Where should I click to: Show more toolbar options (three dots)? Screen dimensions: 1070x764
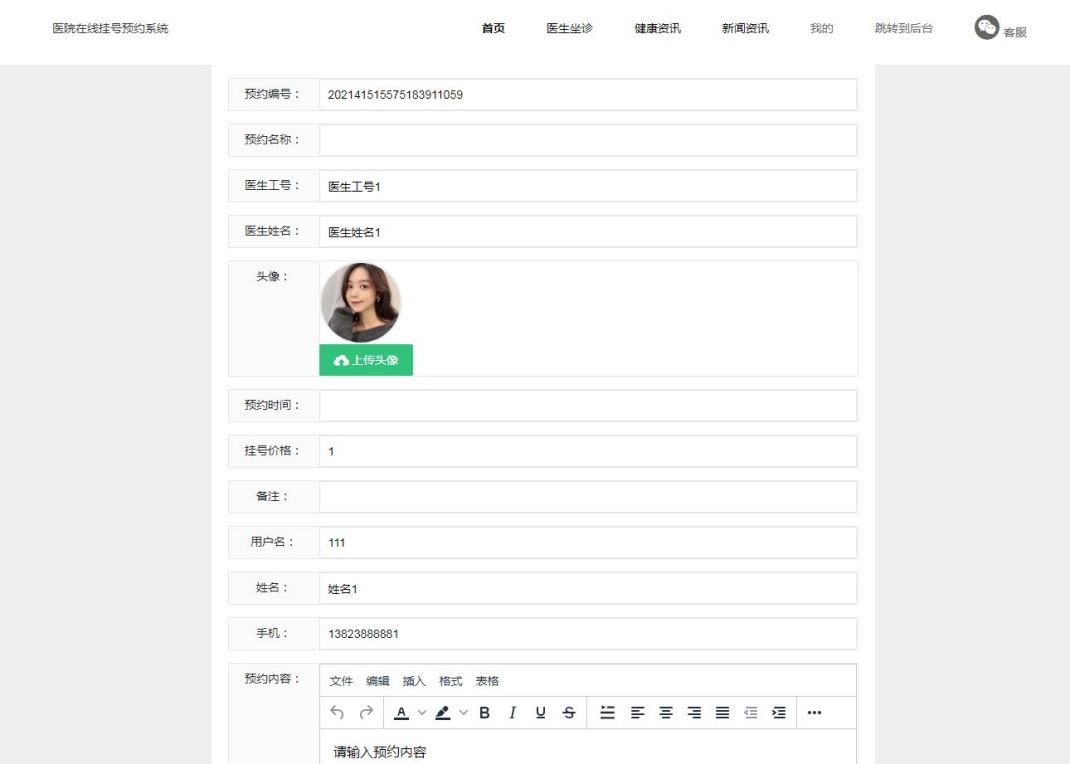point(814,712)
